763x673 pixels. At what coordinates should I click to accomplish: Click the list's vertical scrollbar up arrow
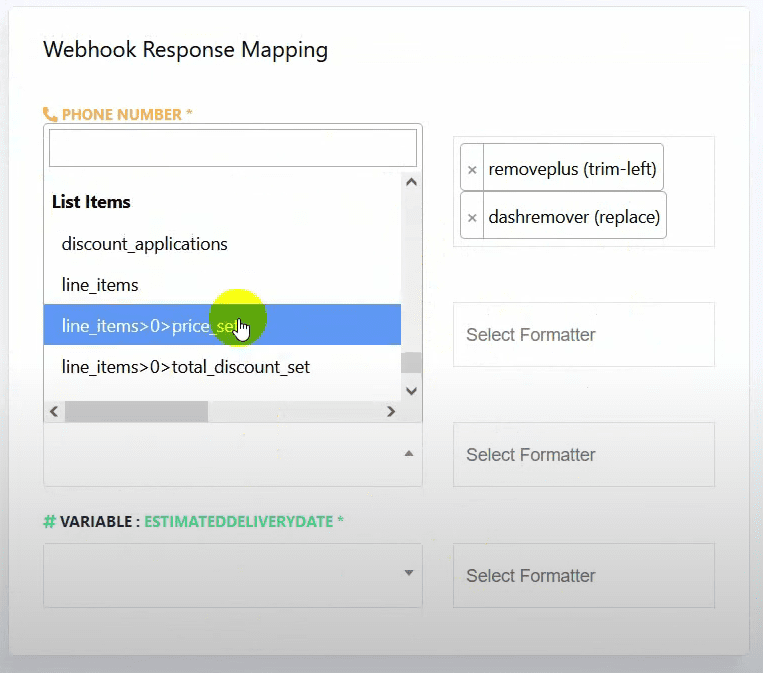411,182
